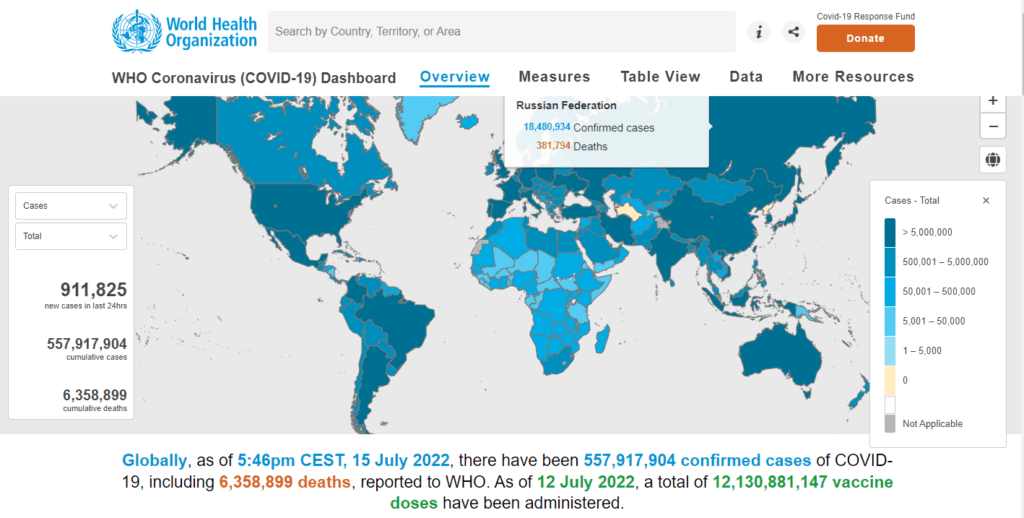The height and width of the screenshot is (518, 1024).
Task: Click Russian Federation title in the map tooltip
Action: (566, 105)
